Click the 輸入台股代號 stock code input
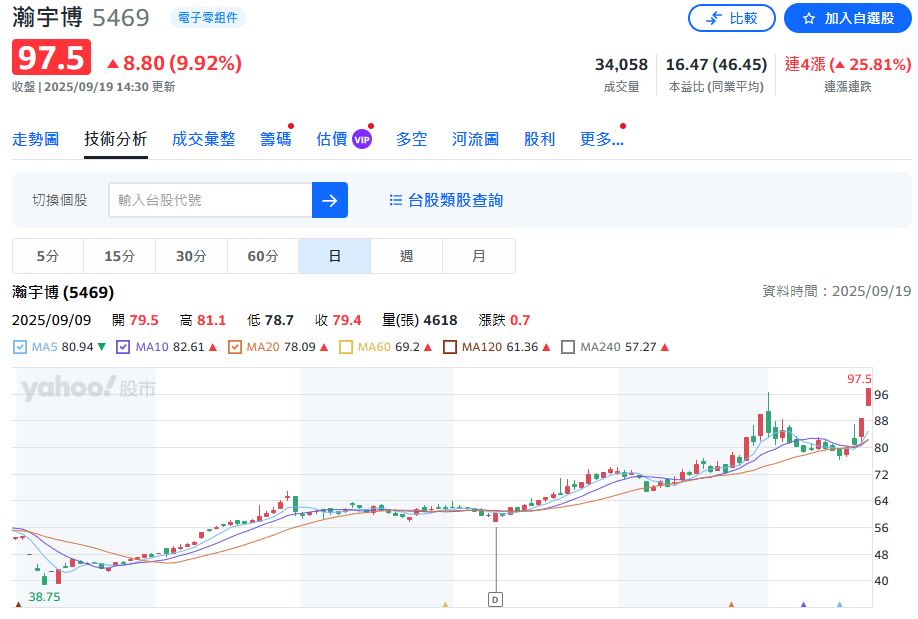Image resolution: width=918 pixels, height=619 pixels. coord(210,200)
